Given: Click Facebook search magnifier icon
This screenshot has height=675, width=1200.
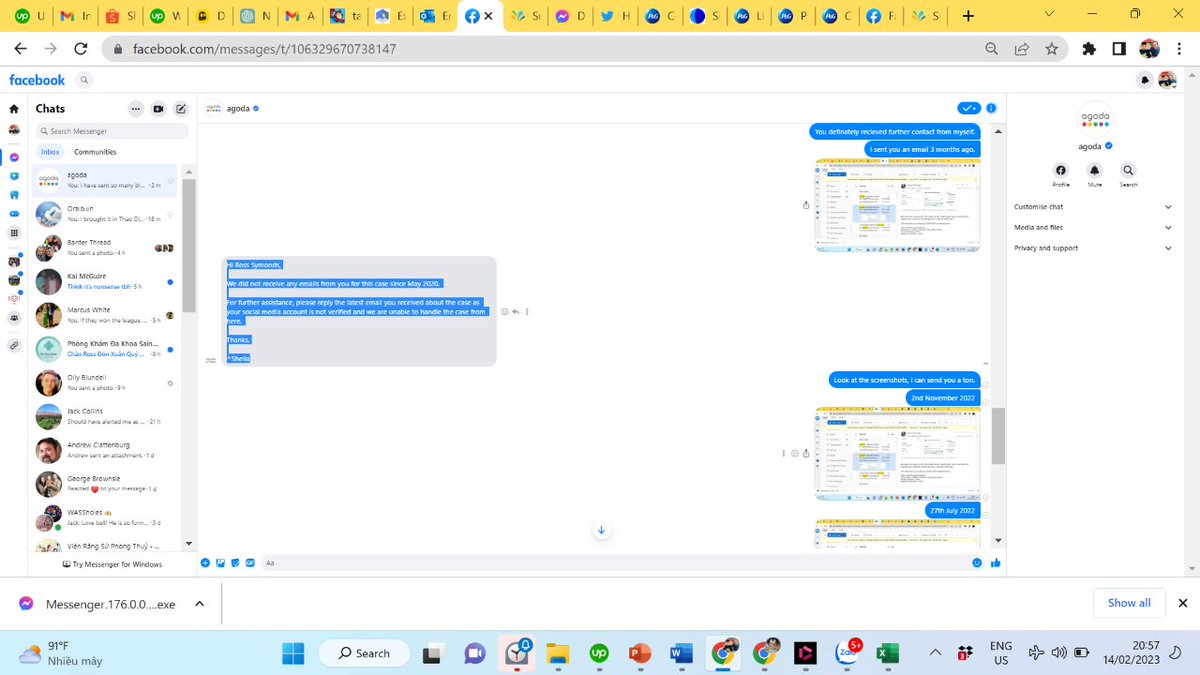Looking at the screenshot, I should [x=84, y=80].
